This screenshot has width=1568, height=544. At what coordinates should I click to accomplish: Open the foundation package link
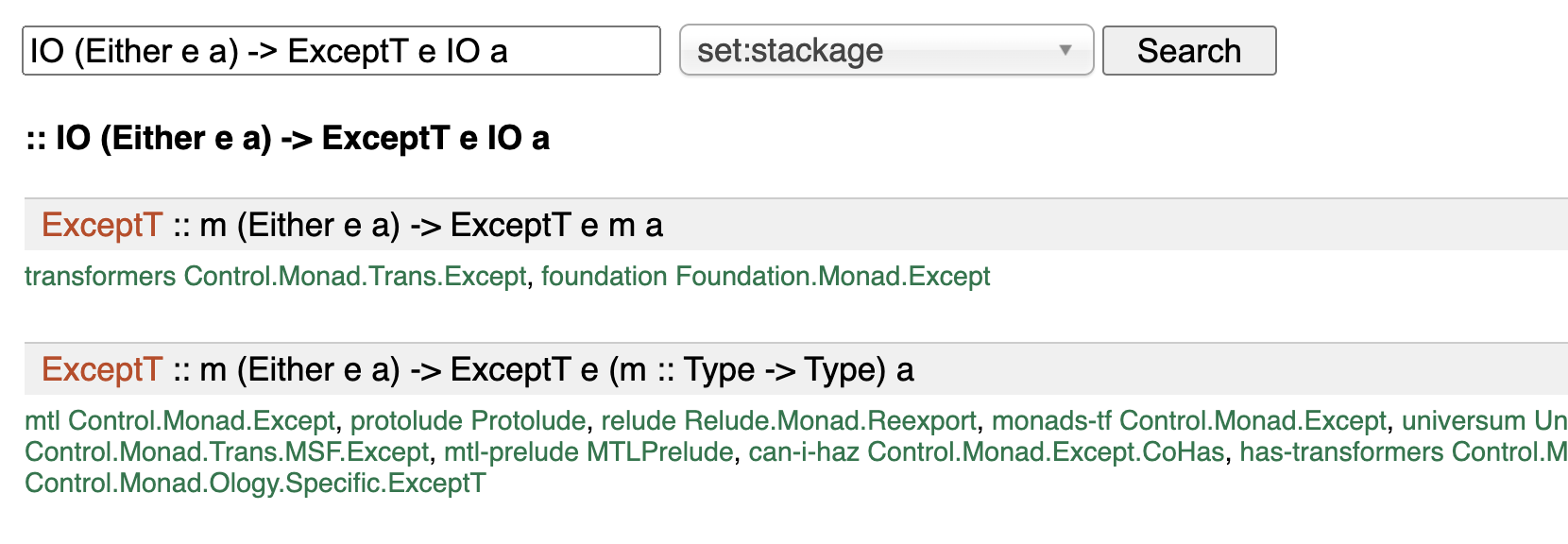coord(605,277)
